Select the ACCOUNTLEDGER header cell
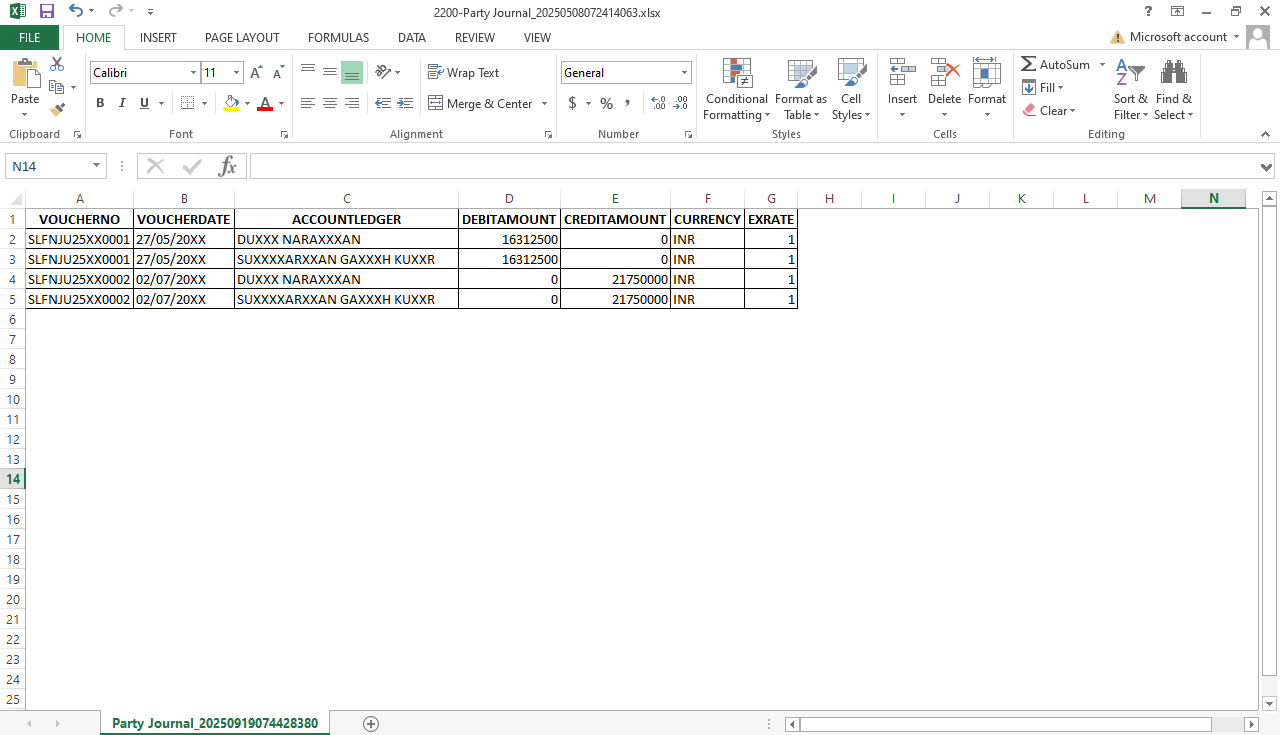The width and height of the screenshot is (1280, 735). coord(346,219)
